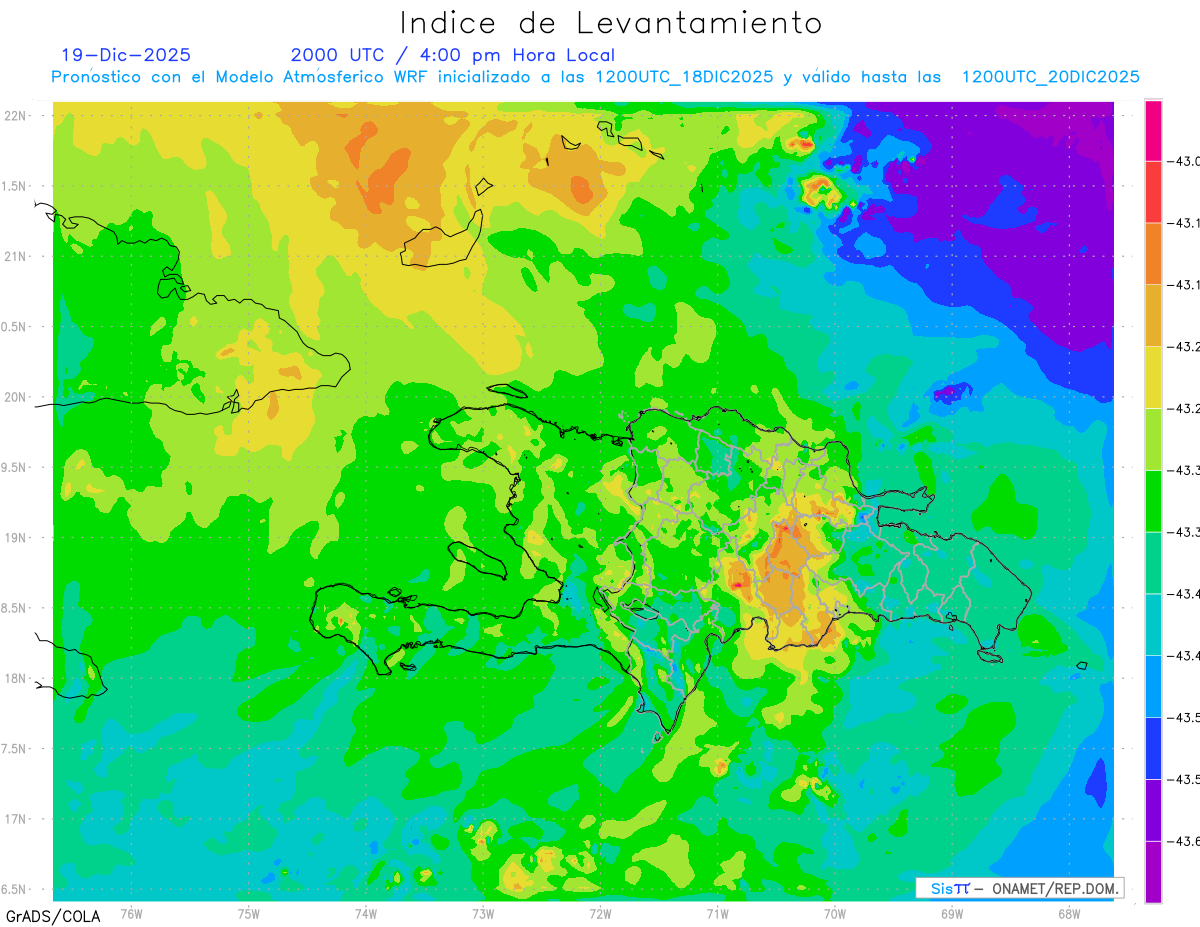Click the 17N latitude label

coord(17,819)
